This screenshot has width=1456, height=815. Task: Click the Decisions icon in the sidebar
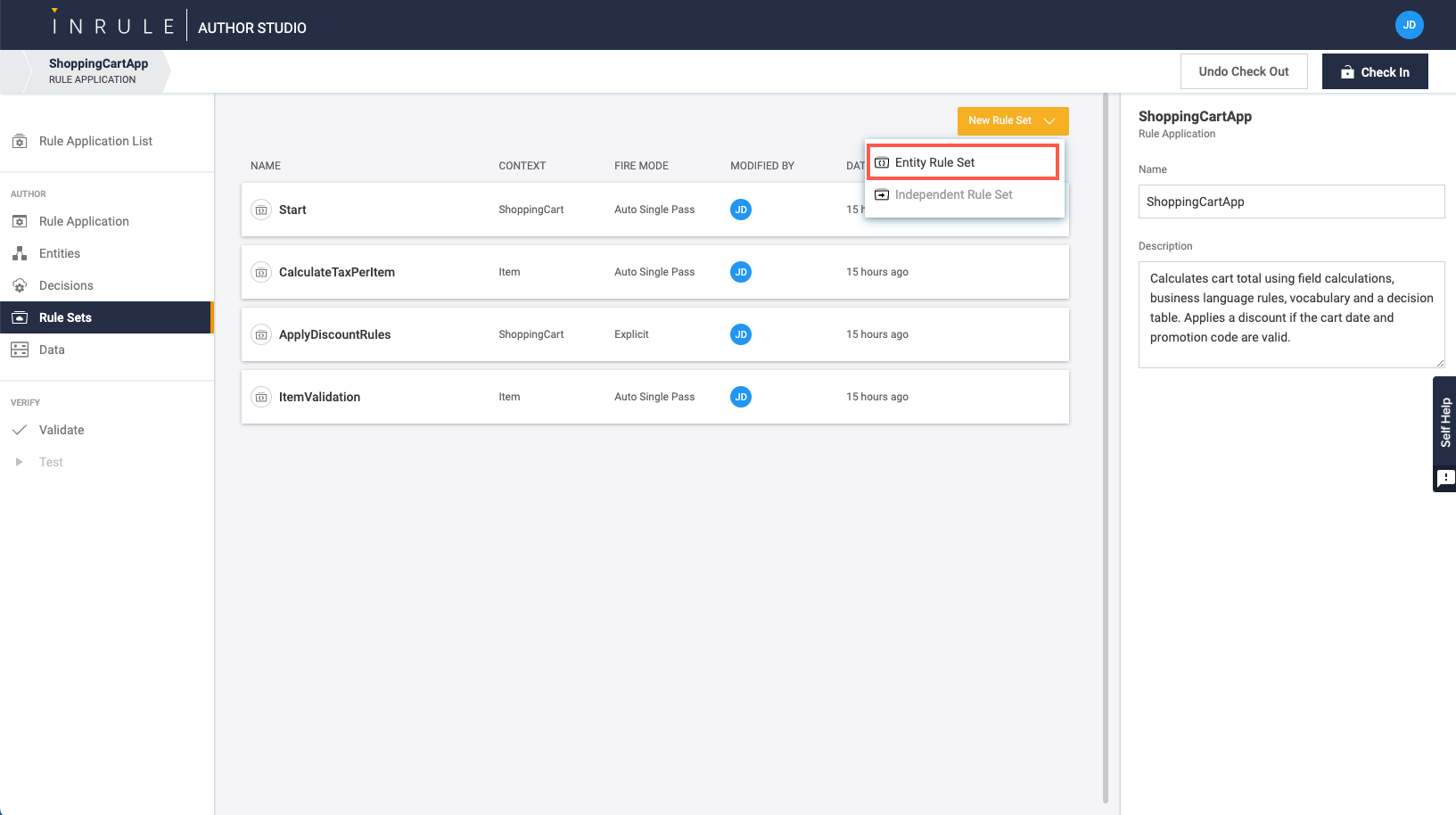coord(20,286)
